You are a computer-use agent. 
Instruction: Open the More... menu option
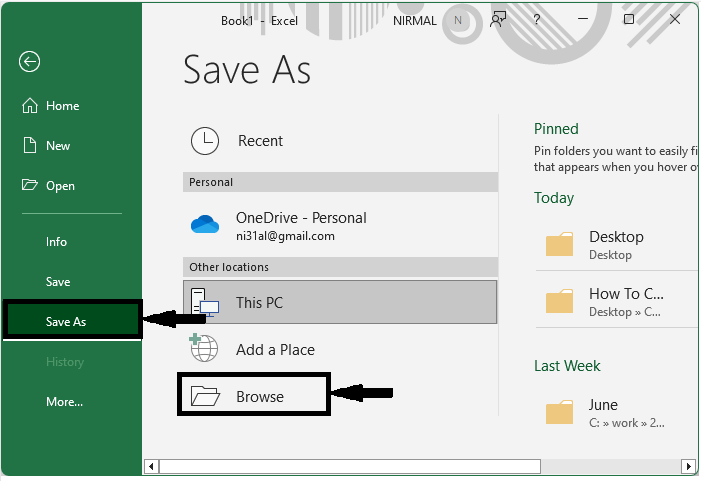tap(64, 402)
